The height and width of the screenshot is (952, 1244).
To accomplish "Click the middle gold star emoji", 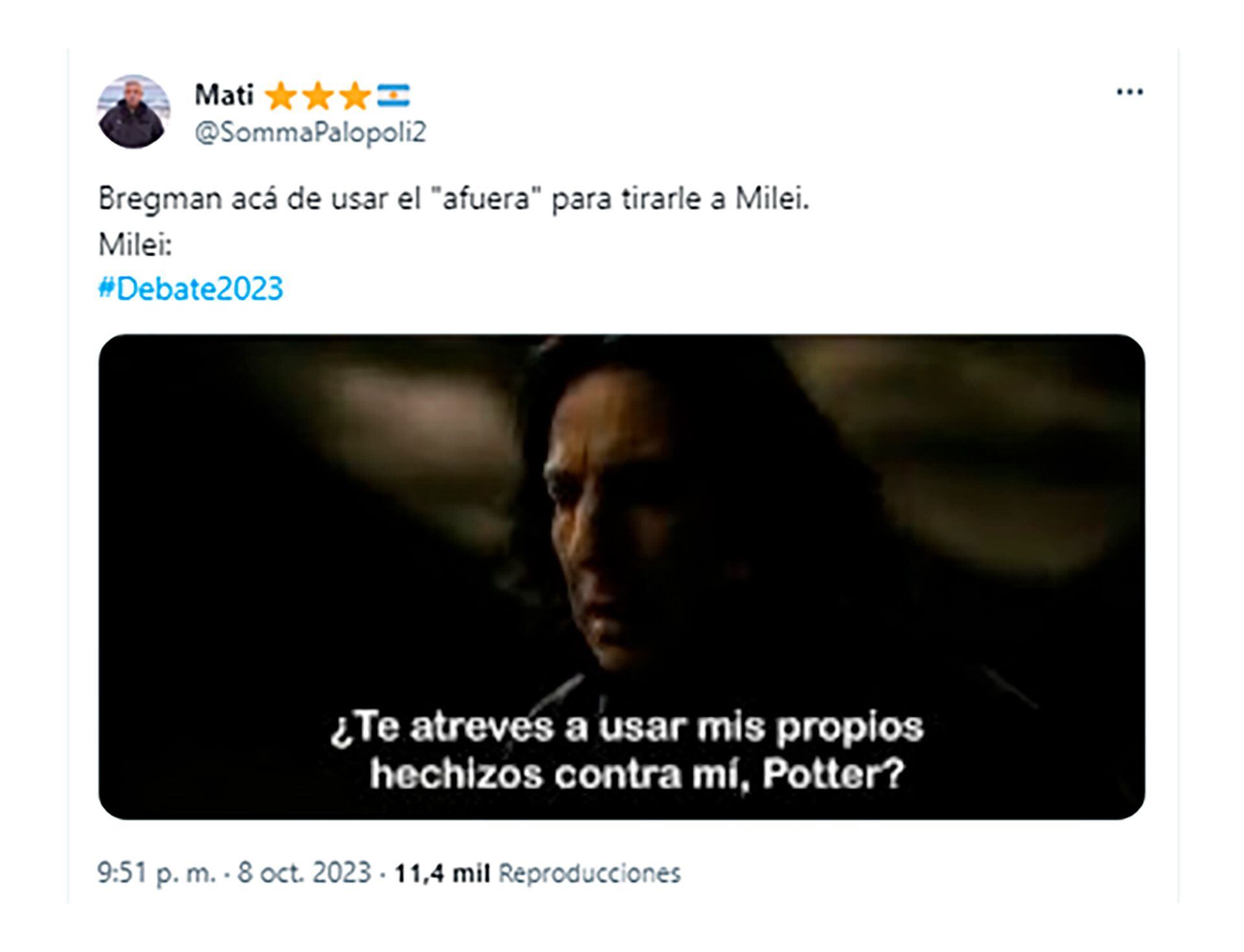I will [x=318, y=97].
